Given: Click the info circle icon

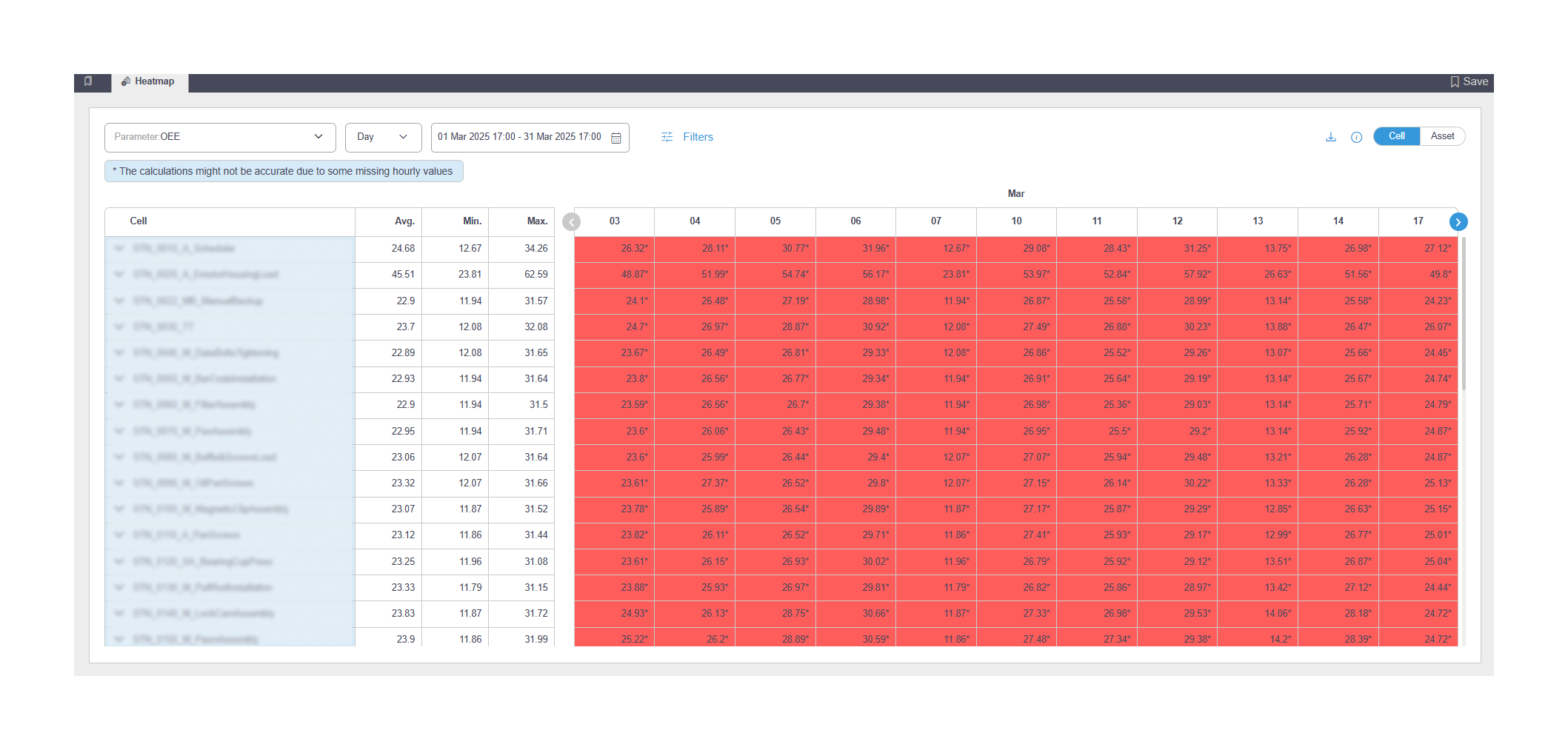Looking at the screenshot, I should point(1356,137).
